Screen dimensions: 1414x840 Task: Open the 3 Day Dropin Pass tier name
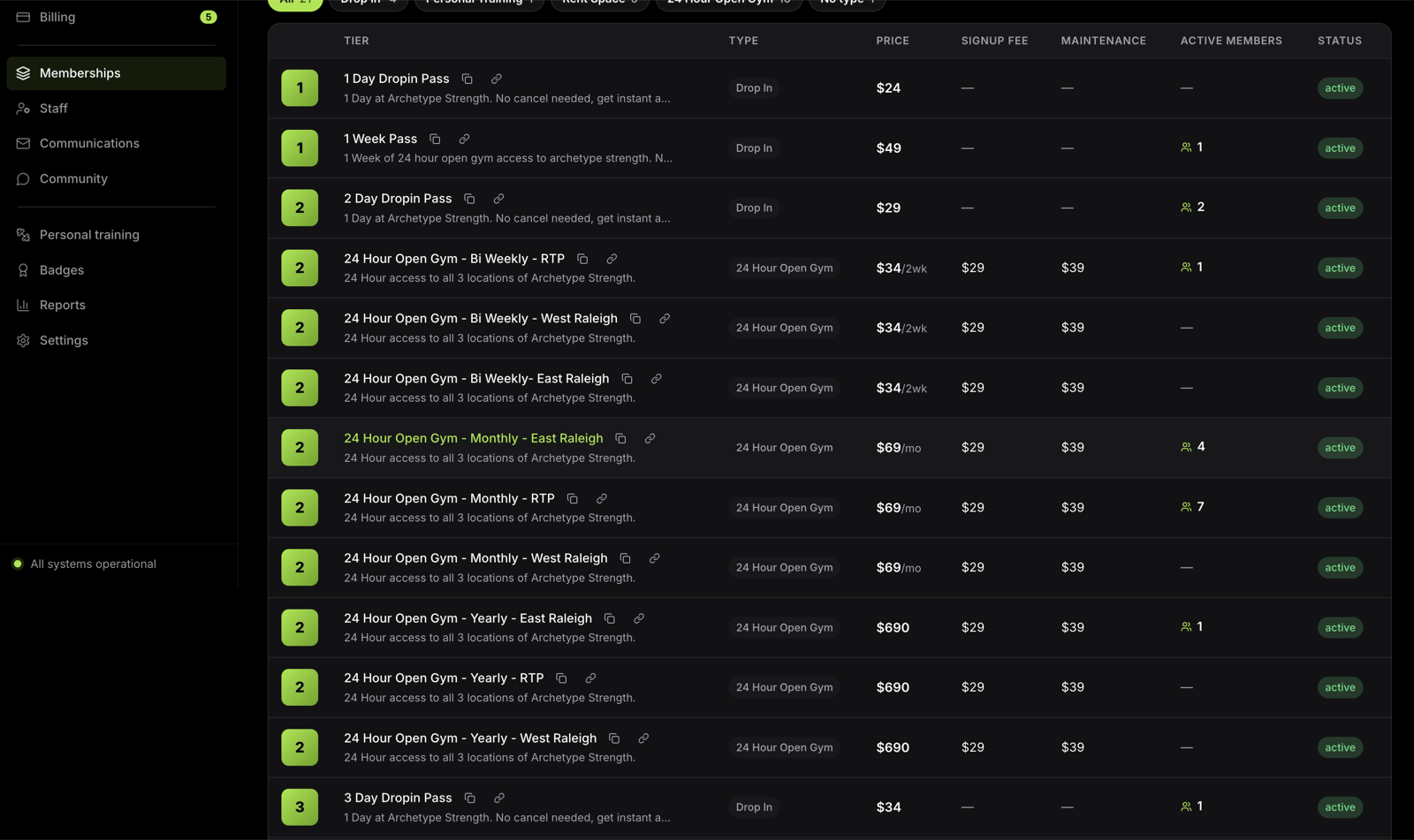(398, 798)
